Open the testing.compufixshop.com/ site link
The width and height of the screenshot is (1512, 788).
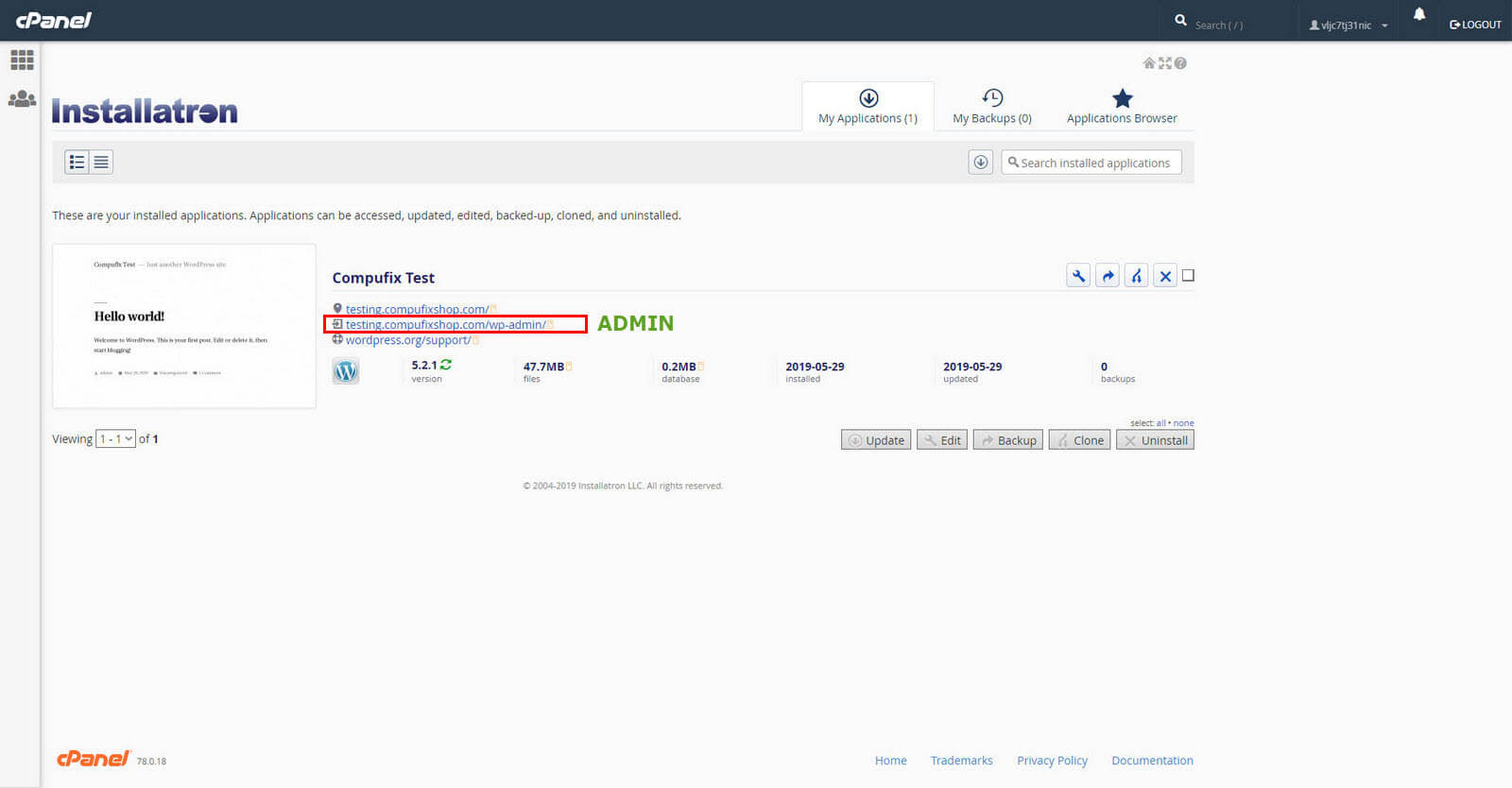tap(417, 309)
